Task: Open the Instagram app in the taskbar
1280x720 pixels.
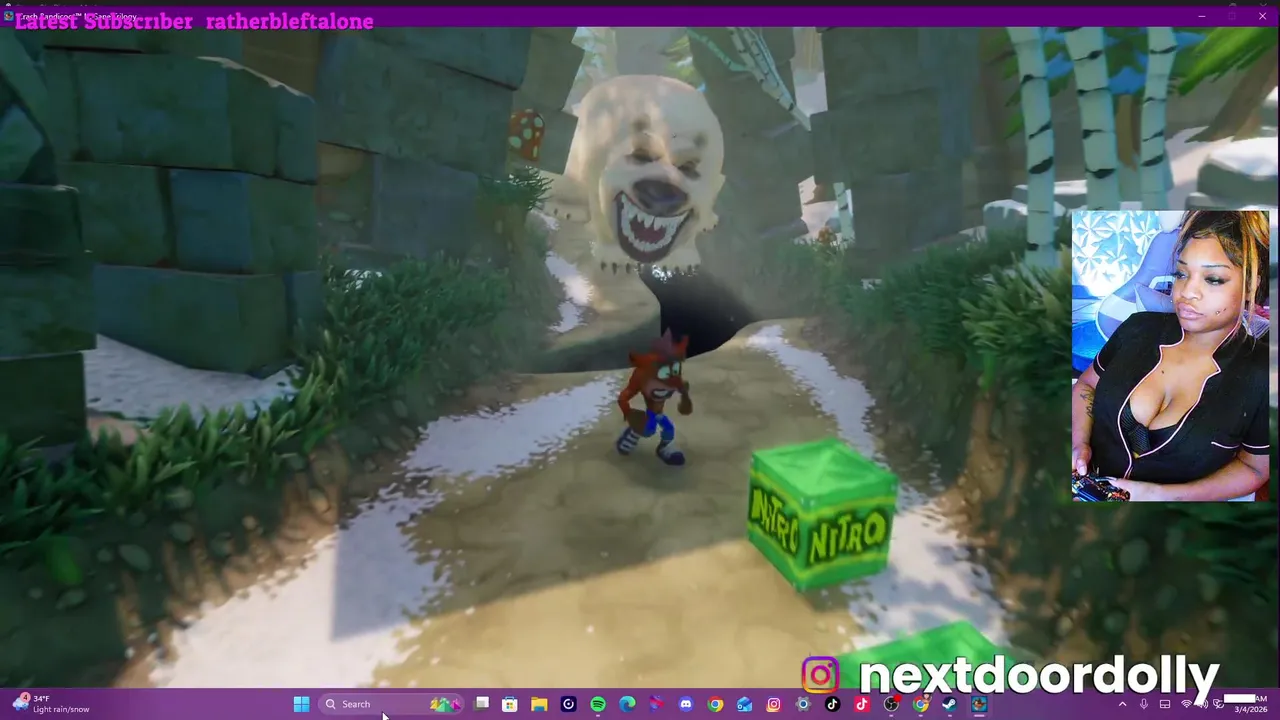Action: (773, 704)
